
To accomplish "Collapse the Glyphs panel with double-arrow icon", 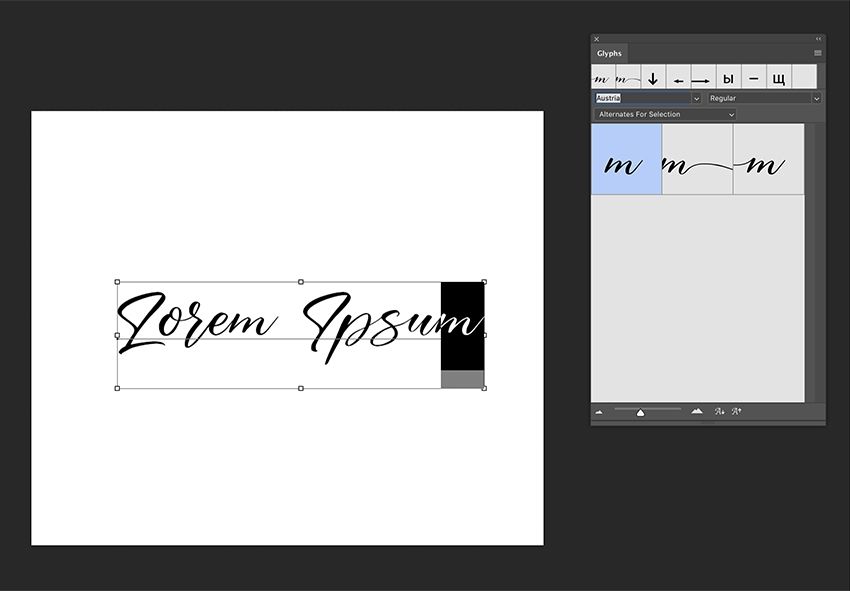I will click(818, 39).
